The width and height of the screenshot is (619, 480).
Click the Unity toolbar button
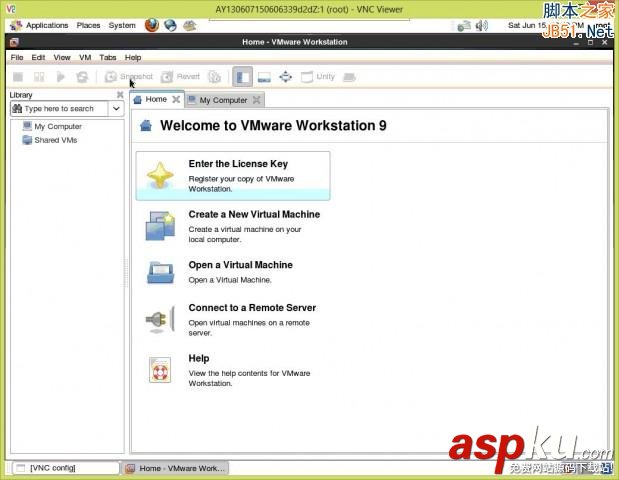(x=318, y=77)
